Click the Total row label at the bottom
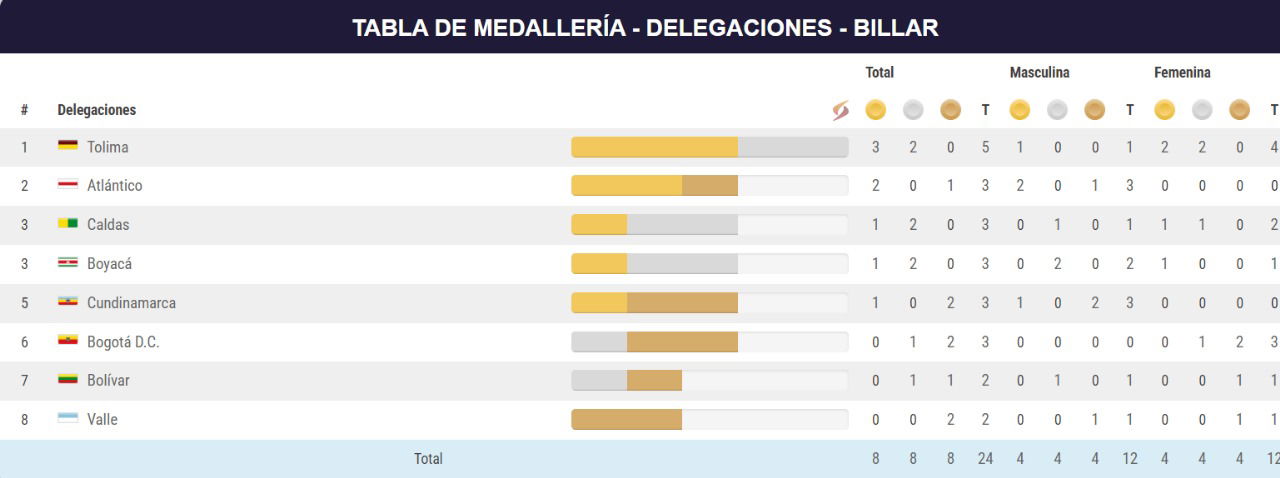This screenshot has width=1280, height=478. click(x=428, y=459)
